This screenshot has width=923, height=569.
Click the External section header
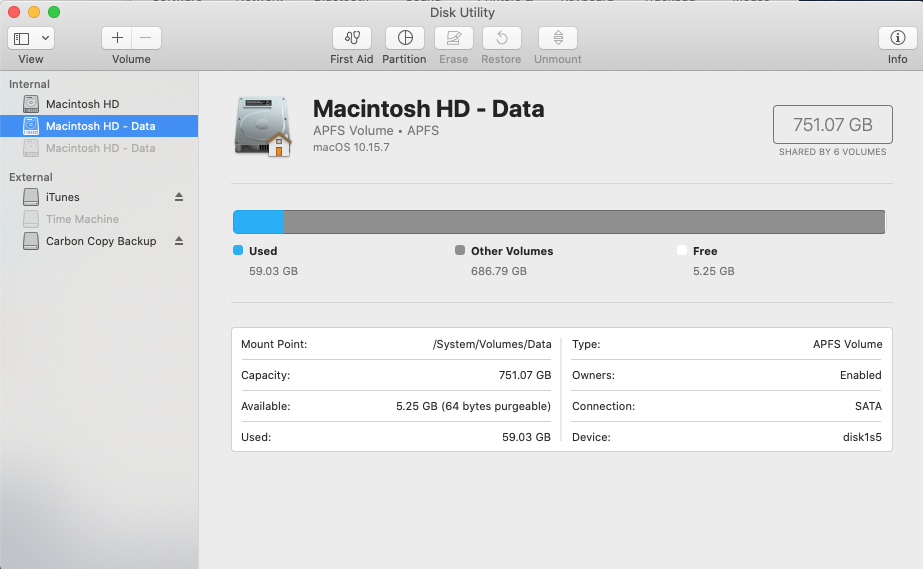coord(31,177)
